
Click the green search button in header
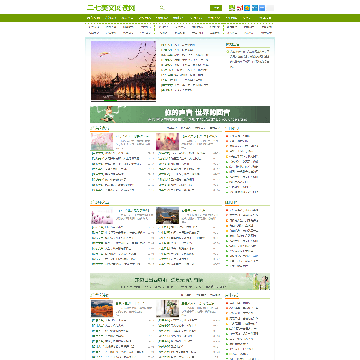216,8
